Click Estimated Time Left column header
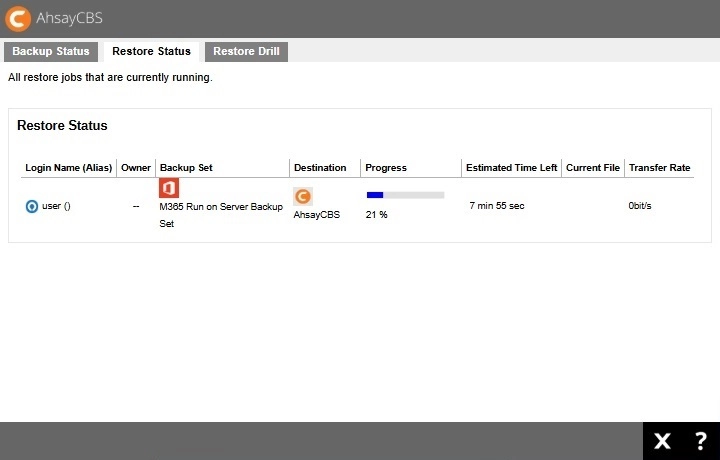This screenshot has width=720, height=460. click(x=511, y=168)
